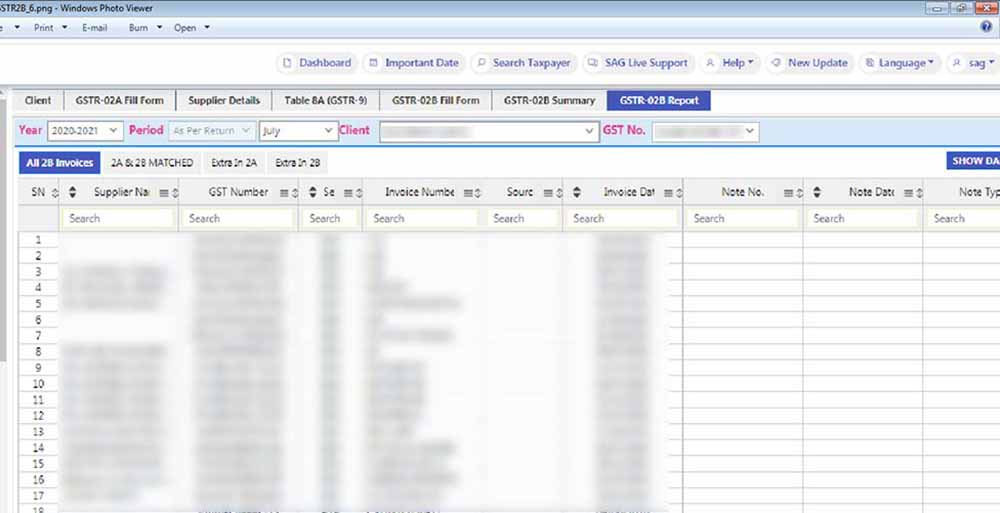Click the Invoice Number column menu icon
Screen dimensions: 1000x513
click(467, 193)
